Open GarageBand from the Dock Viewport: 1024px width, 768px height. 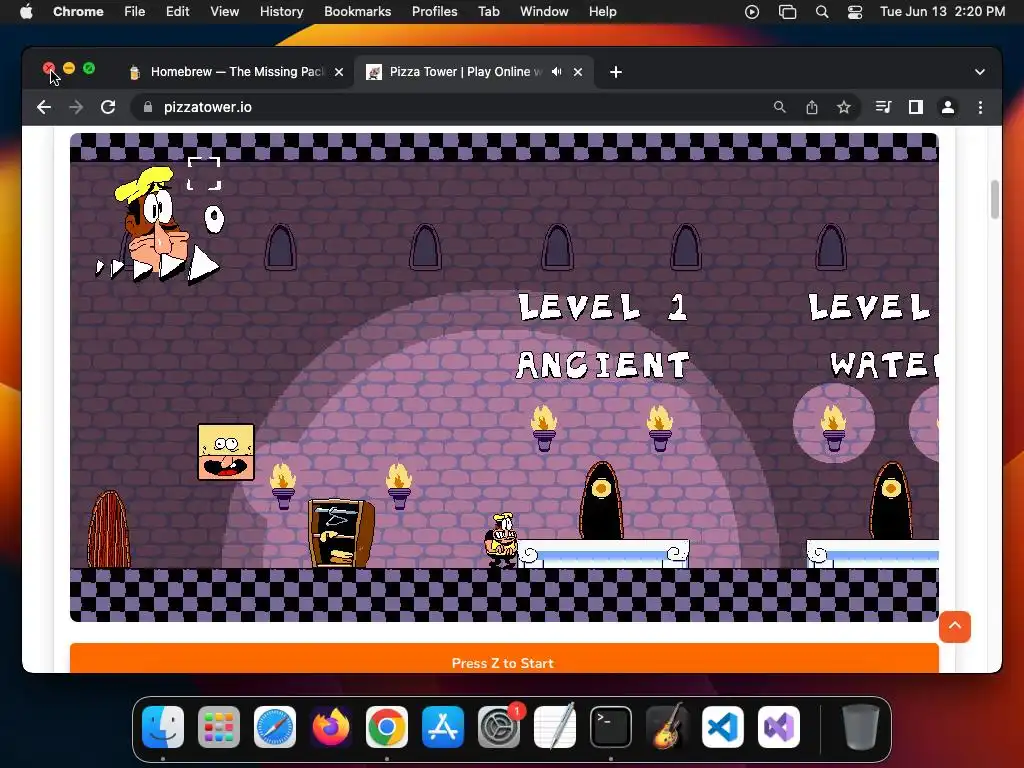pyautogui.click(x=667, y=727)
